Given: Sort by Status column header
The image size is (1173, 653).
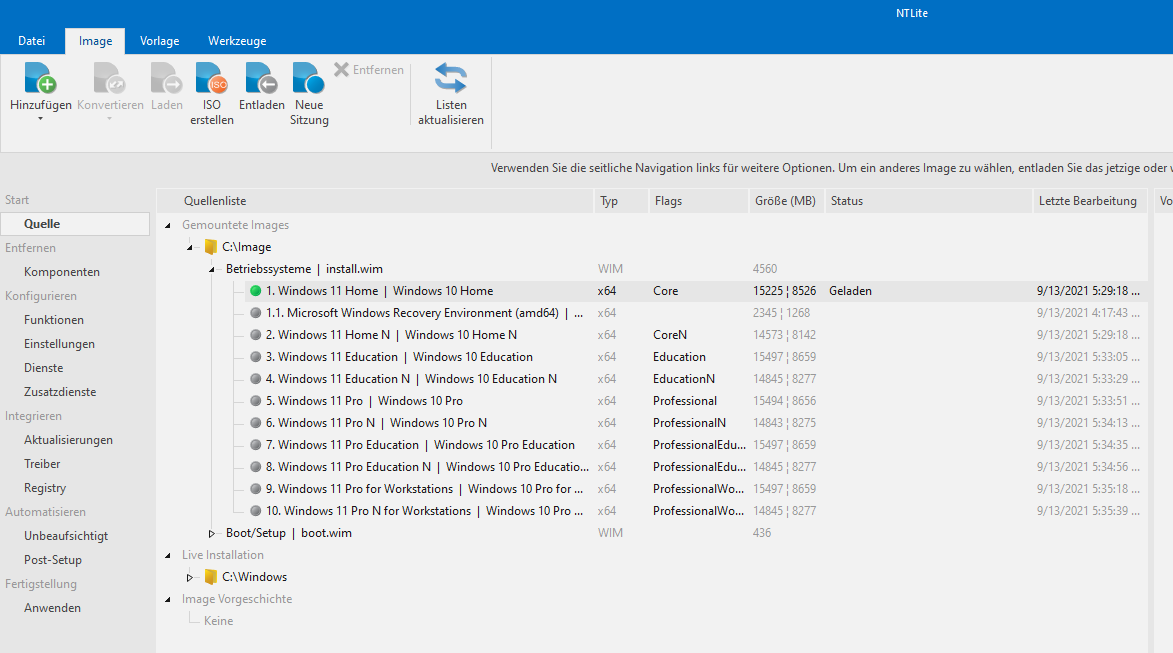Looking at the screenshot, I should tap(927, 200).
